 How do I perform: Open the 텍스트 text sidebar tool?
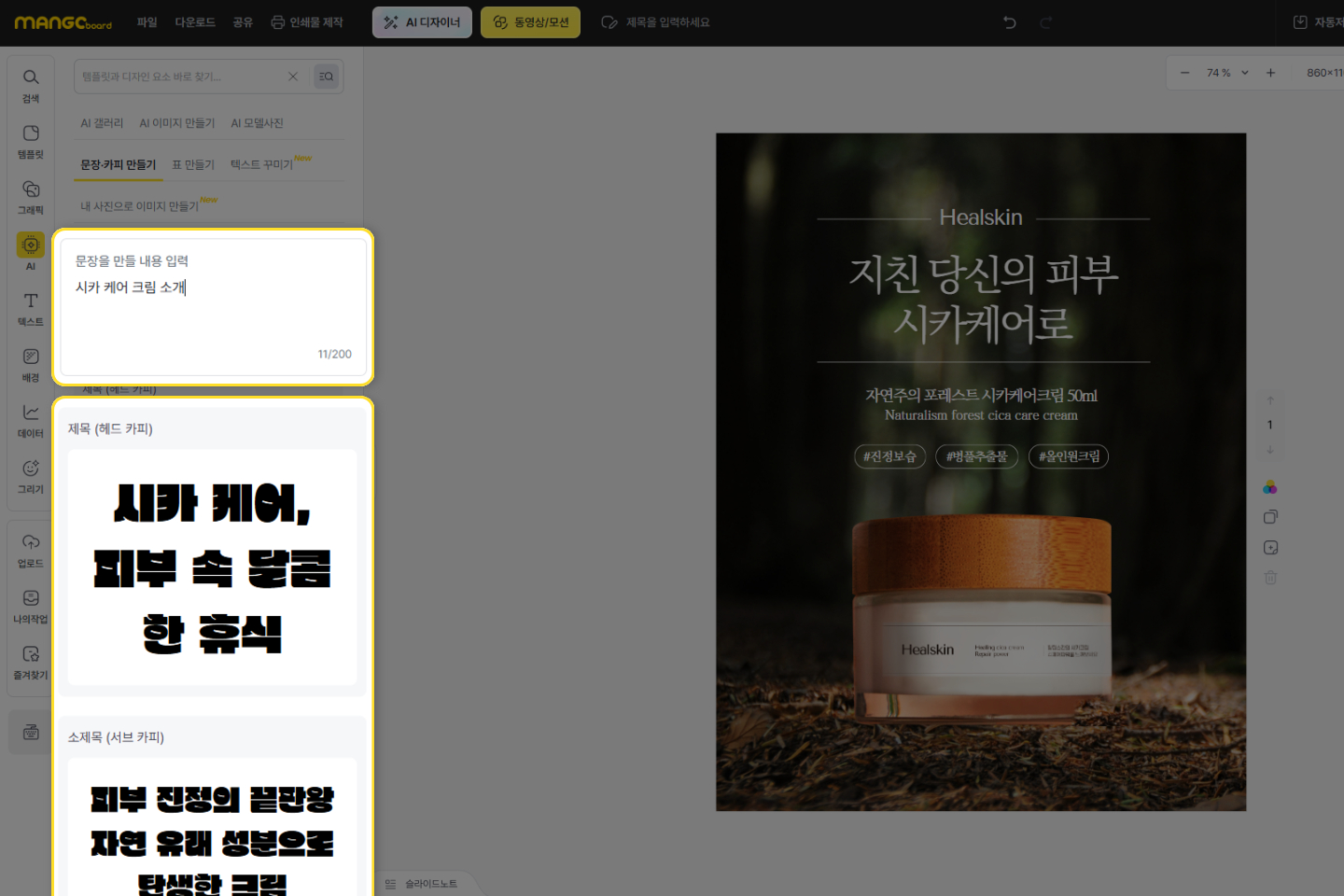point(31,309)
